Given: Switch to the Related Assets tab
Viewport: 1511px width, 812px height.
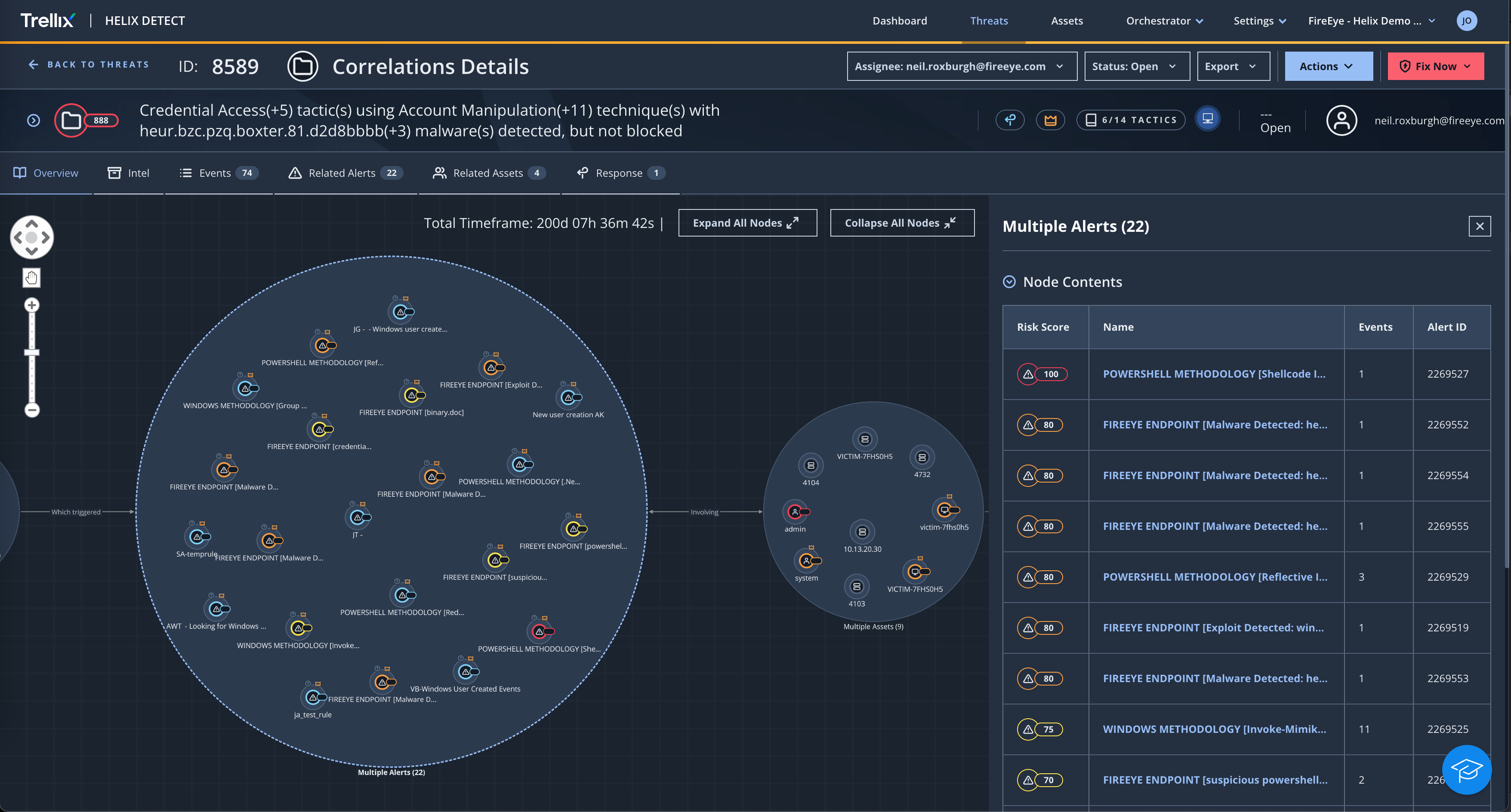Looking at the screenshot, I should (x=489, y=173).
